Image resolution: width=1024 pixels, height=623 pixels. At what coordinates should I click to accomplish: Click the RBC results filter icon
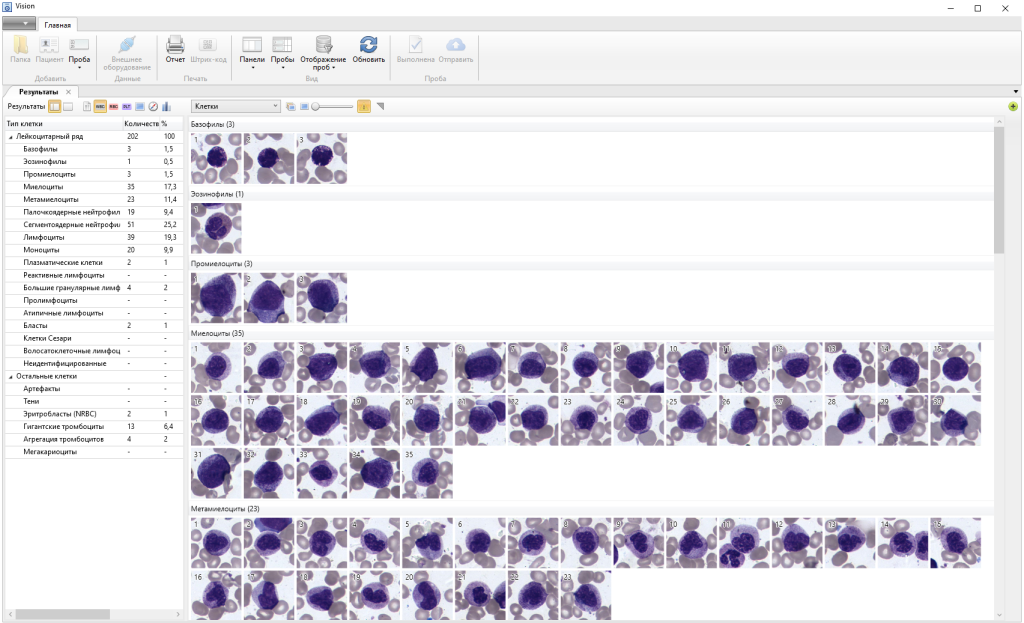tap(113, 106)
